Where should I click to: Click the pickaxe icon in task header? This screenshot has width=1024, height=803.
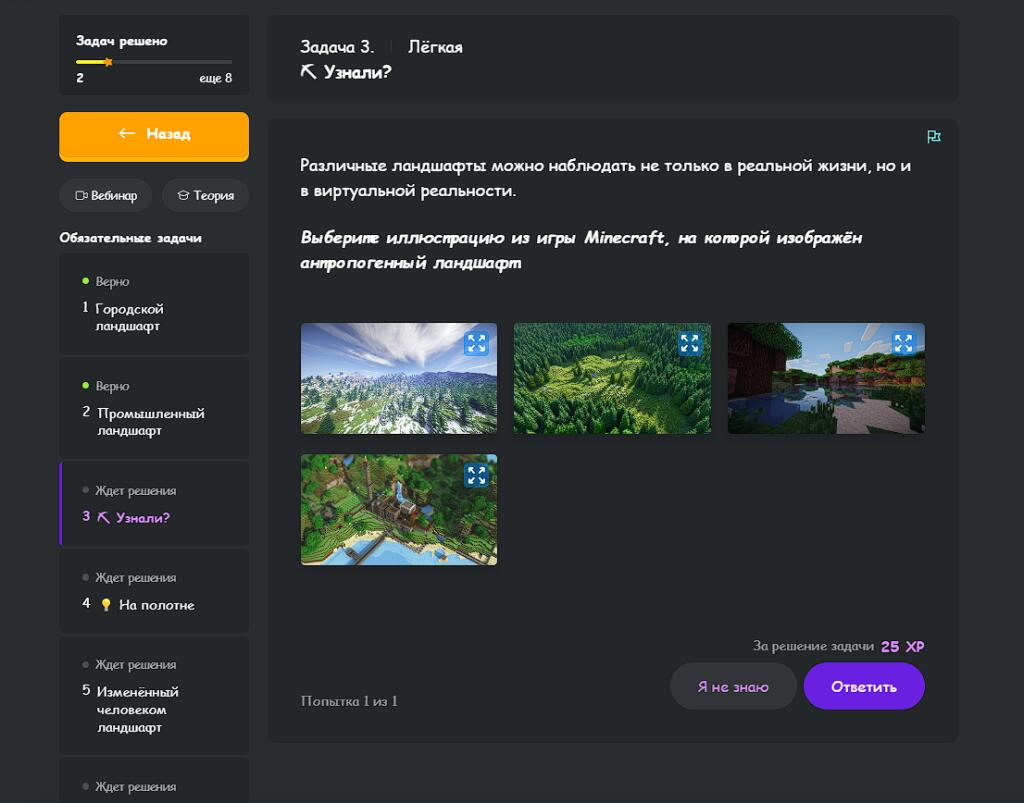pyautogui.click(x=308, y=72)
